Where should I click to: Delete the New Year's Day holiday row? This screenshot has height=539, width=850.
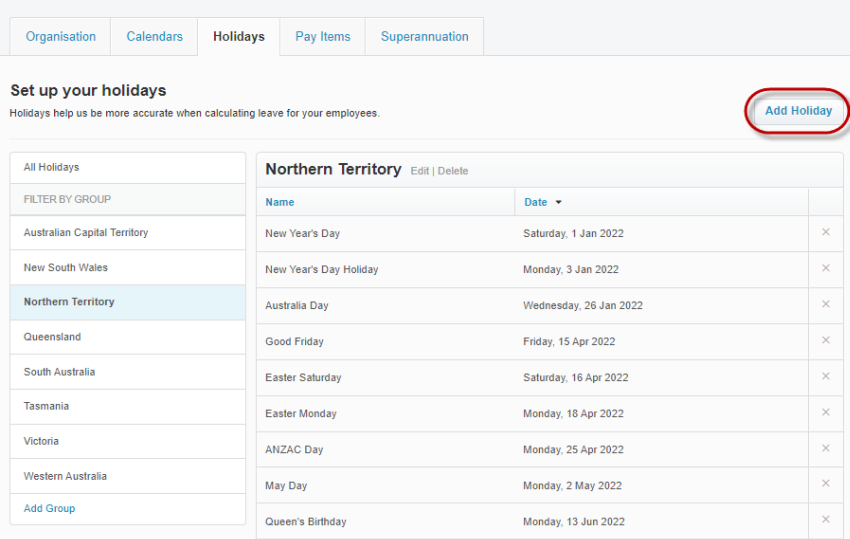click(825, 232)
